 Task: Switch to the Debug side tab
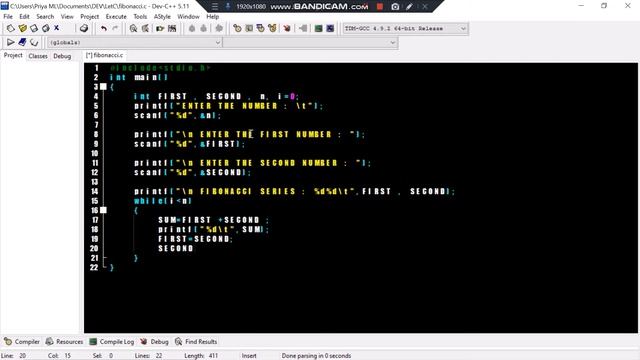[x=62, y=56]
